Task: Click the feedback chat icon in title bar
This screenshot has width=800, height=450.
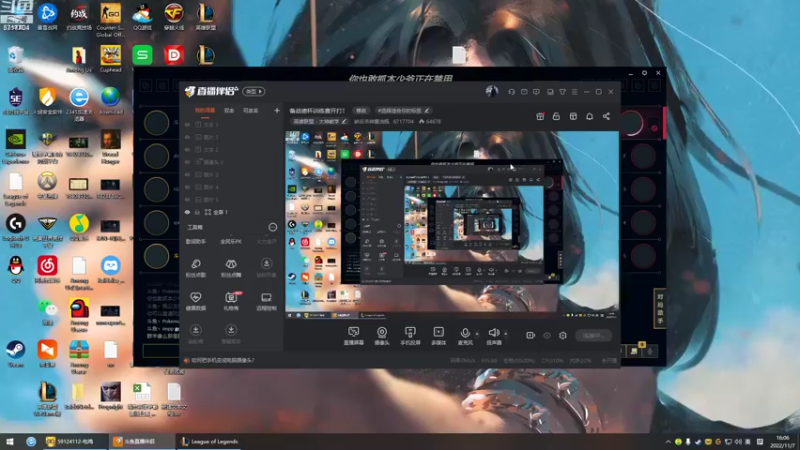Action: [x=536, y=92]
